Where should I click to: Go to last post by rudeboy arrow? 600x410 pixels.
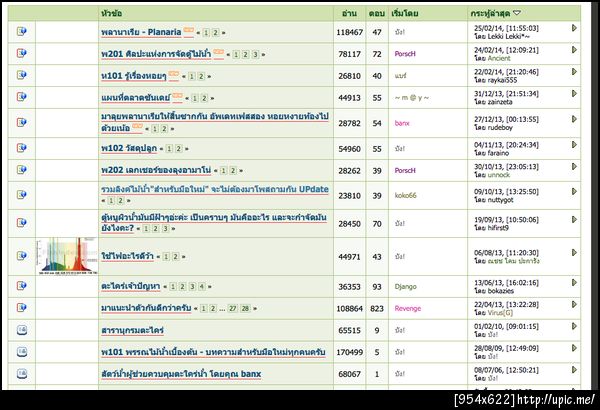(x=574, y=119)
